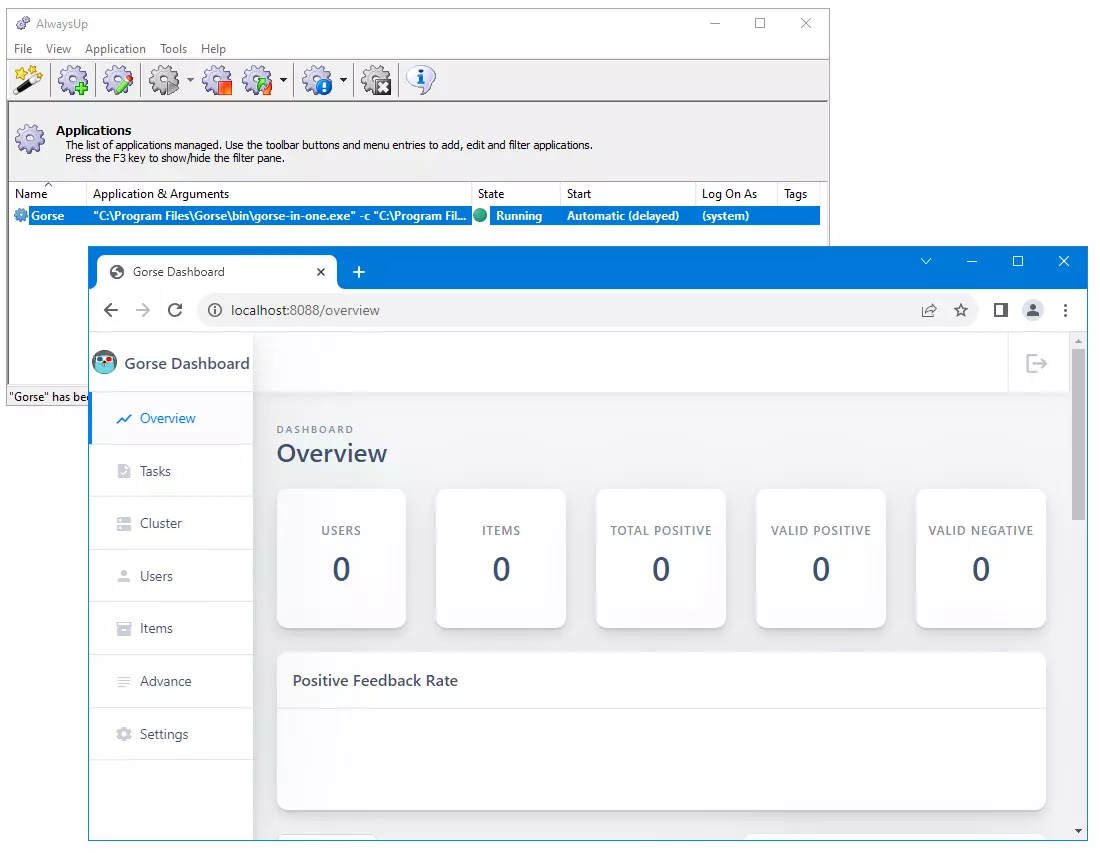The height and width of the screenshot is (853, 1100).
Task: Click the VALID NEGATIVE count card
Action: pyautogui.click(x=981, y=558)
